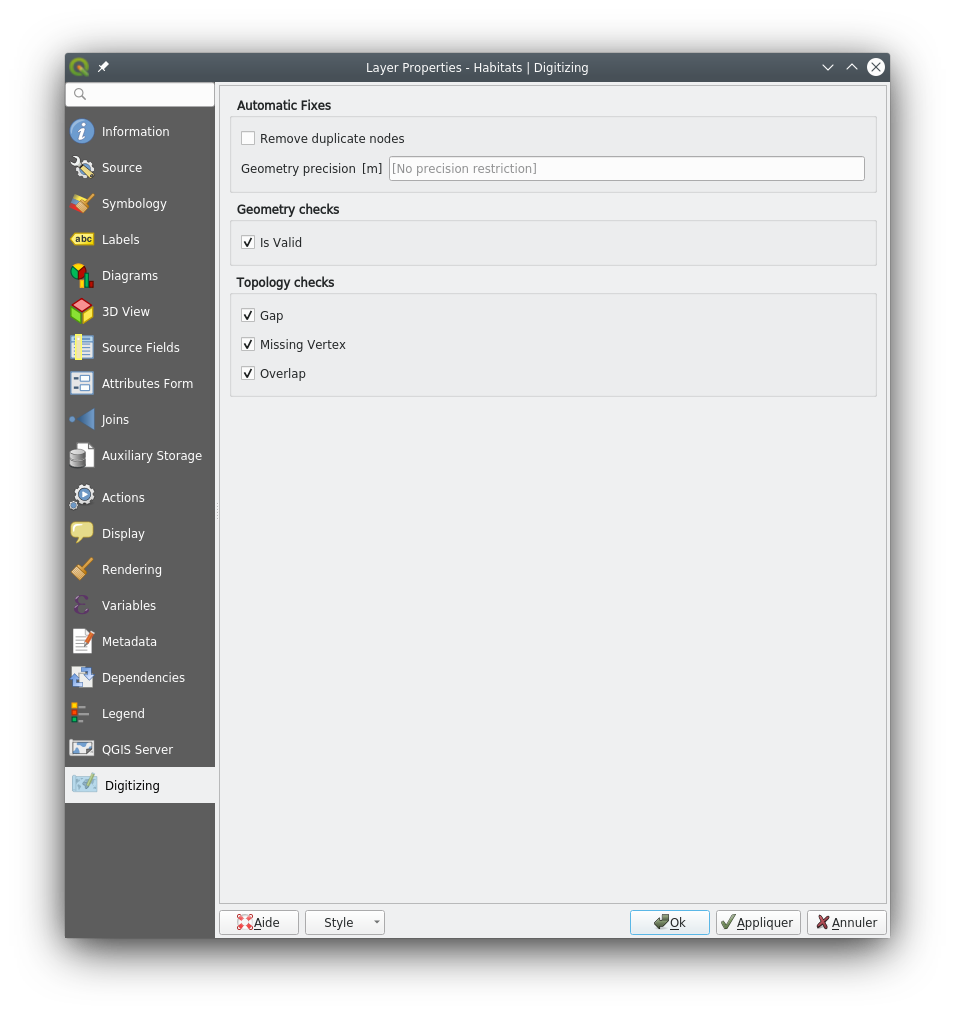Screen dimensions: 955x1015
Task: Open the Joins icon in the sidebar
Action: 82,419
